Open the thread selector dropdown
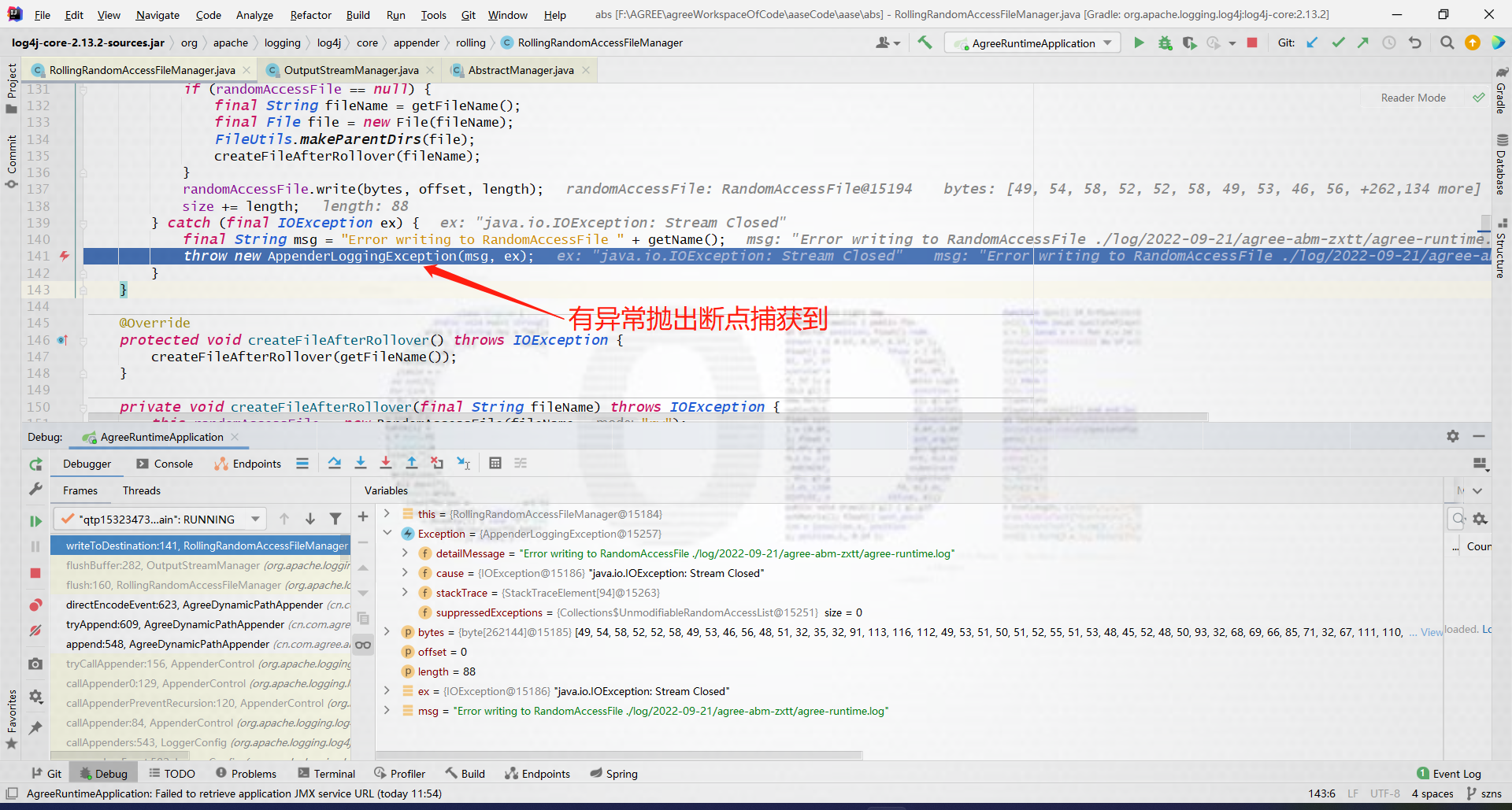This screenshot has width=1512, height=810. [254, 518]
